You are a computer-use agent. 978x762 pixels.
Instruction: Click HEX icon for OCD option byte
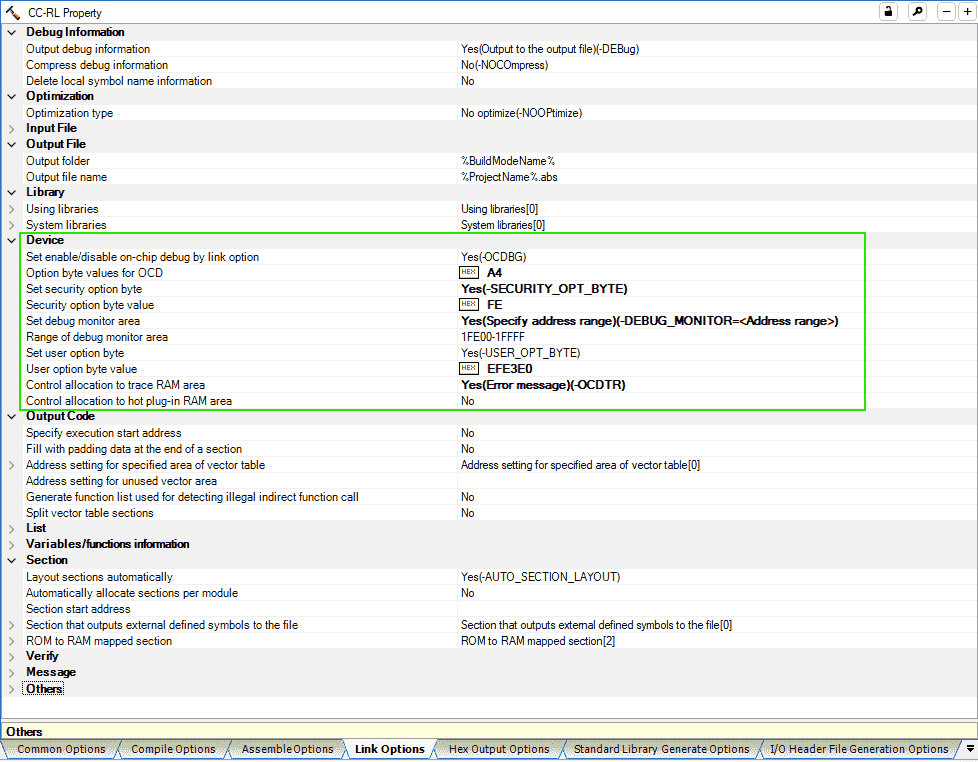coord(469,273)
